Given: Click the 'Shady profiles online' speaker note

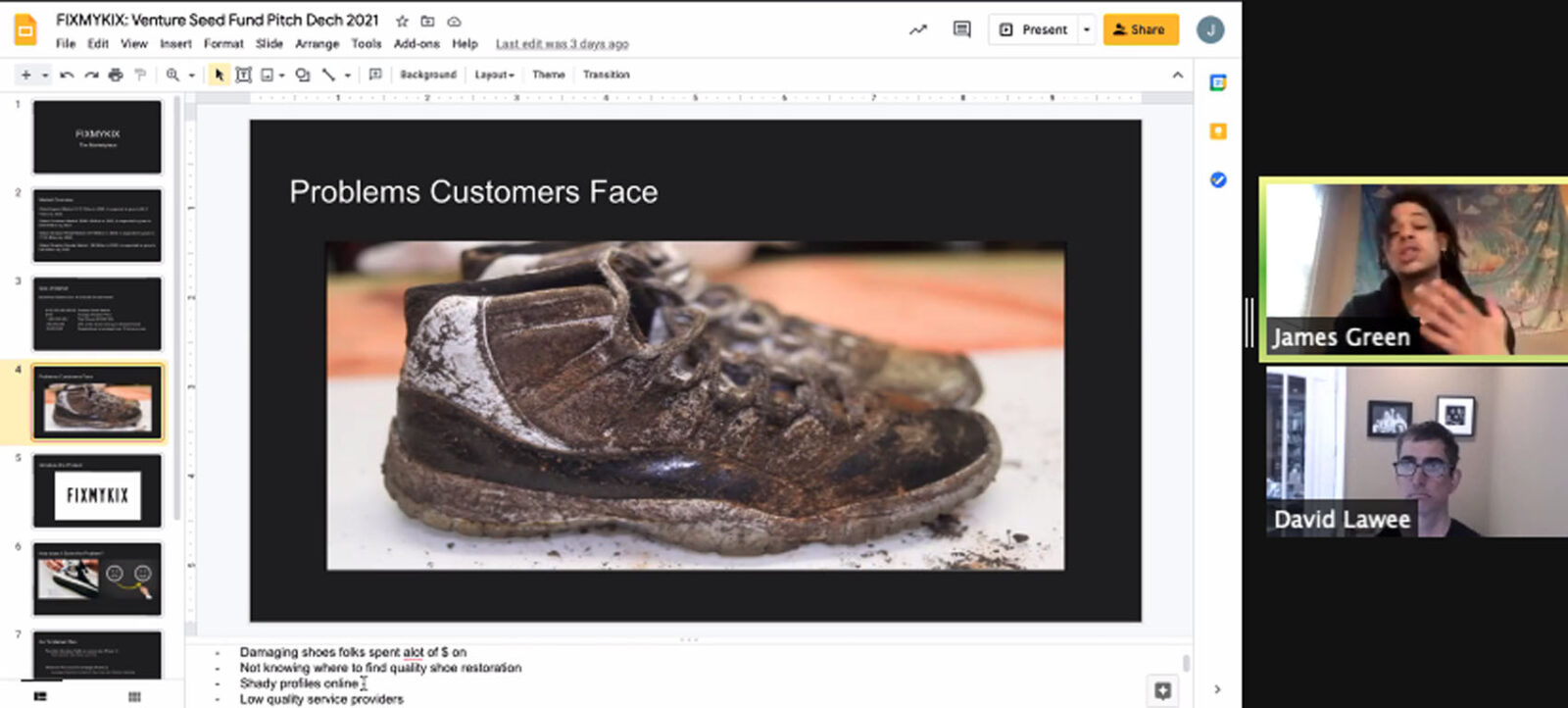Looking at the screenshot, I should tap(299, 683).
